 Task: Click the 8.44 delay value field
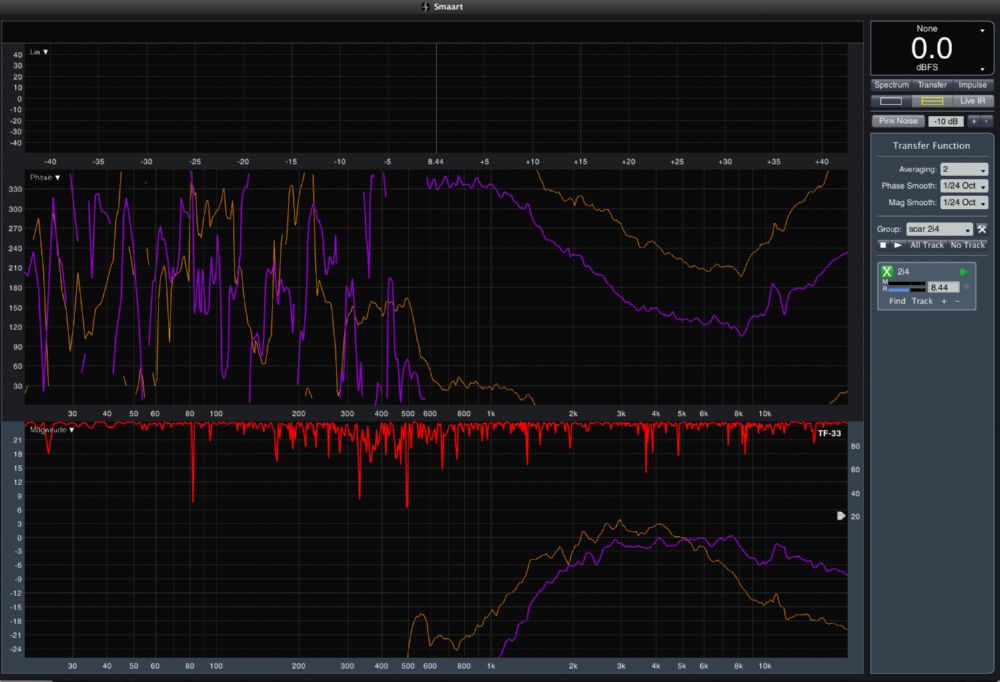(x=944, y=287)
